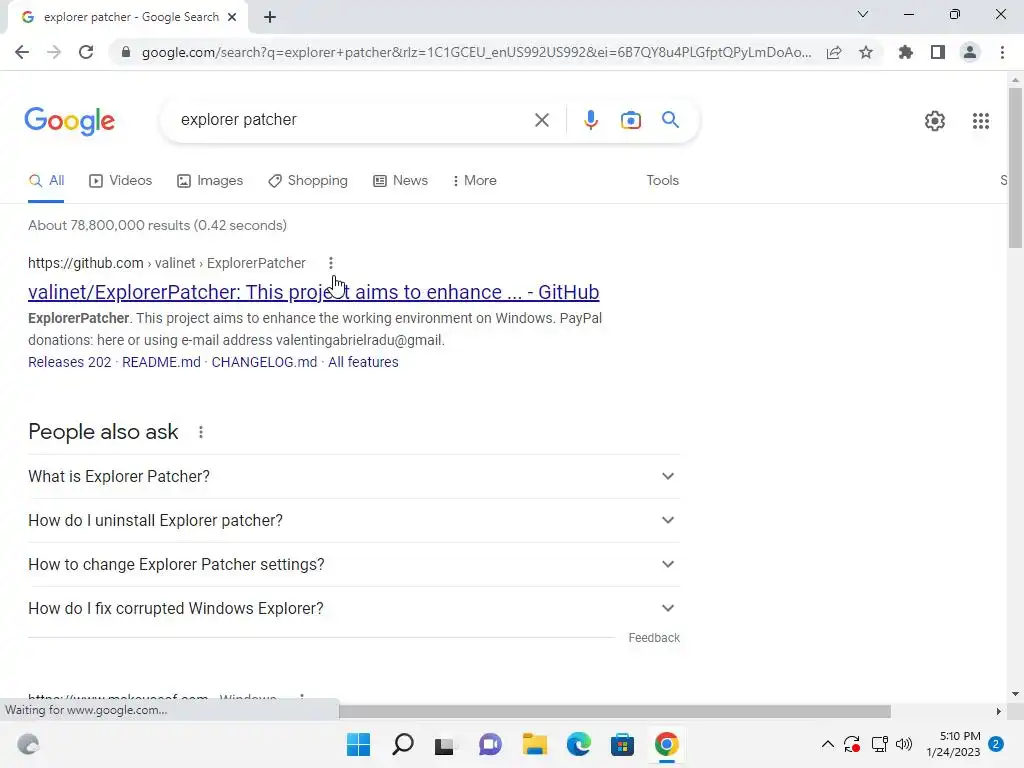1024x768 pixels.
Task: Open the README.md sitelink
Action: (161, 362)
